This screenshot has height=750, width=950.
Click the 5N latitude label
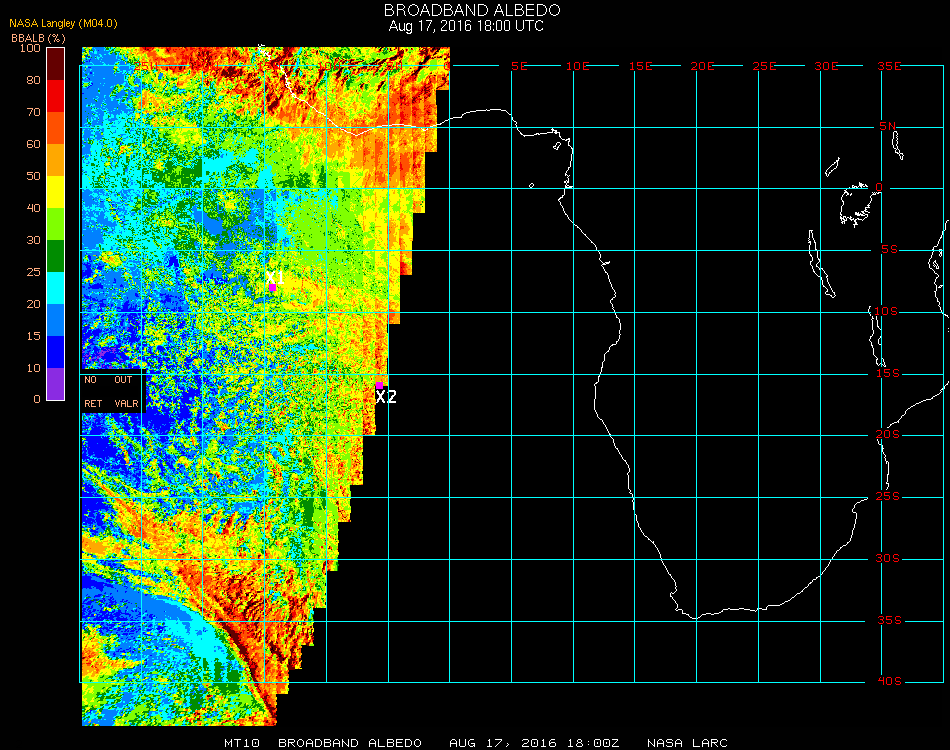[888, 126]
